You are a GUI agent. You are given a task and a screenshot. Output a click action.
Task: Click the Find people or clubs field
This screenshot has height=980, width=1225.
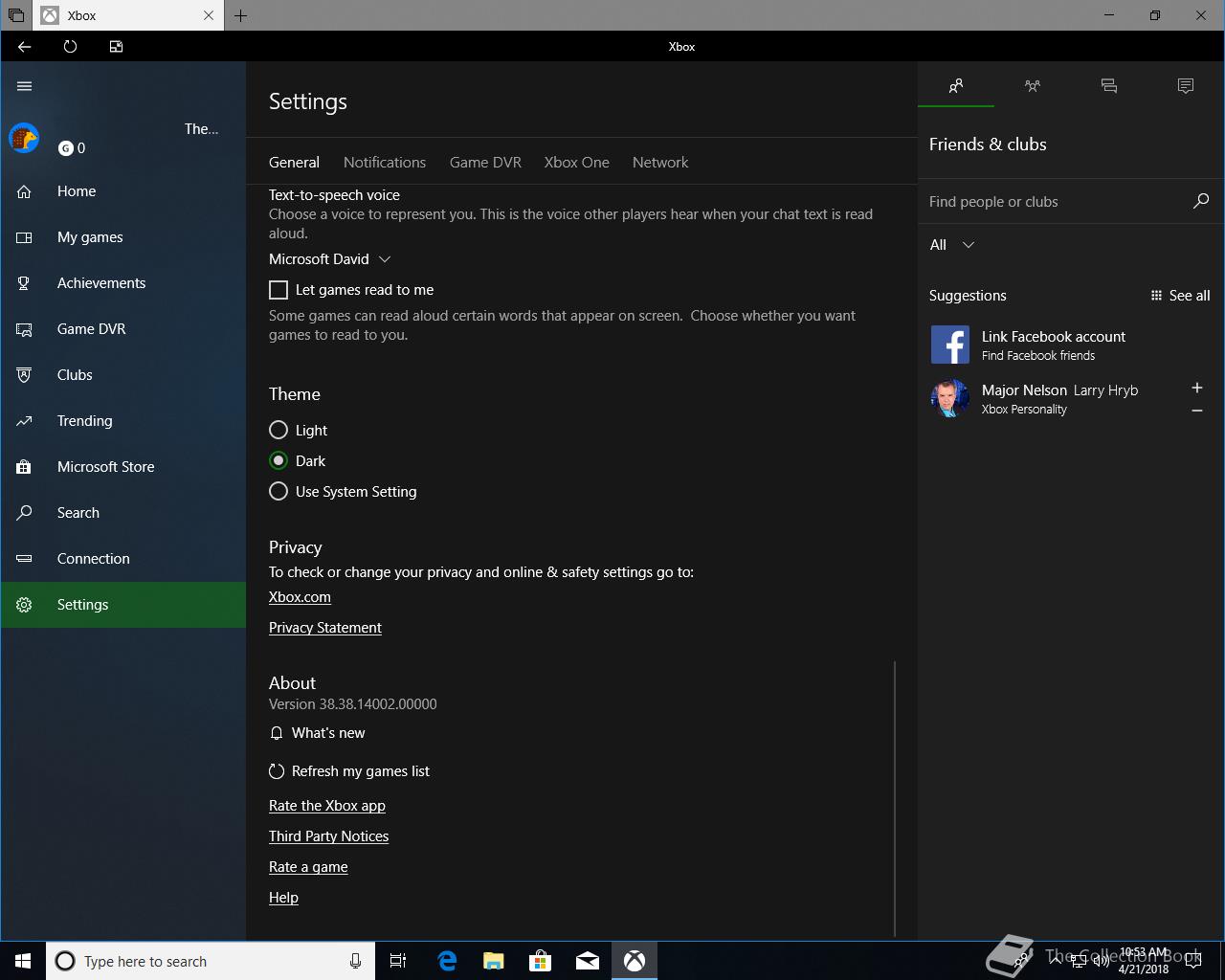point(1053,202)
